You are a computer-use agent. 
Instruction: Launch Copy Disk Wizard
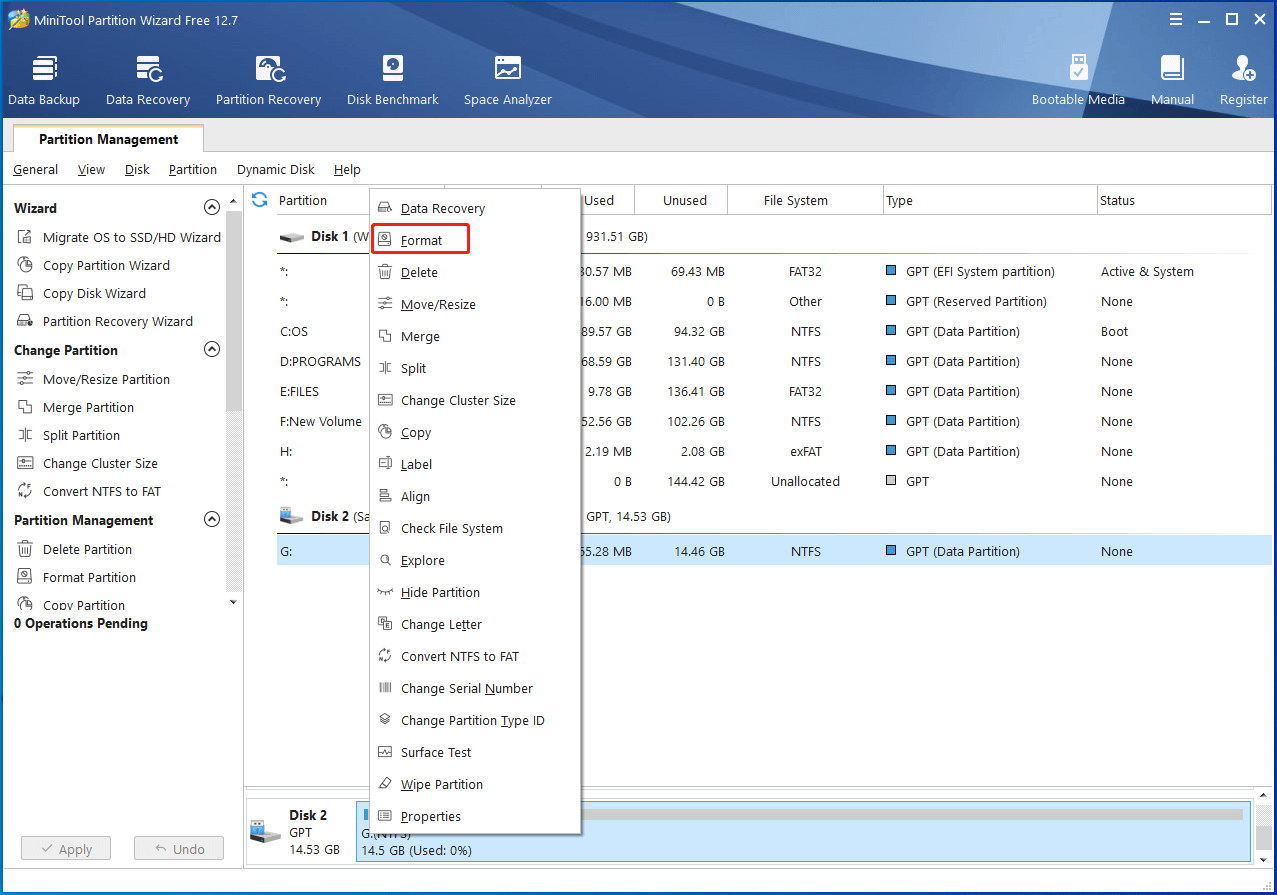pyautogui.click(x=81, y=293)
